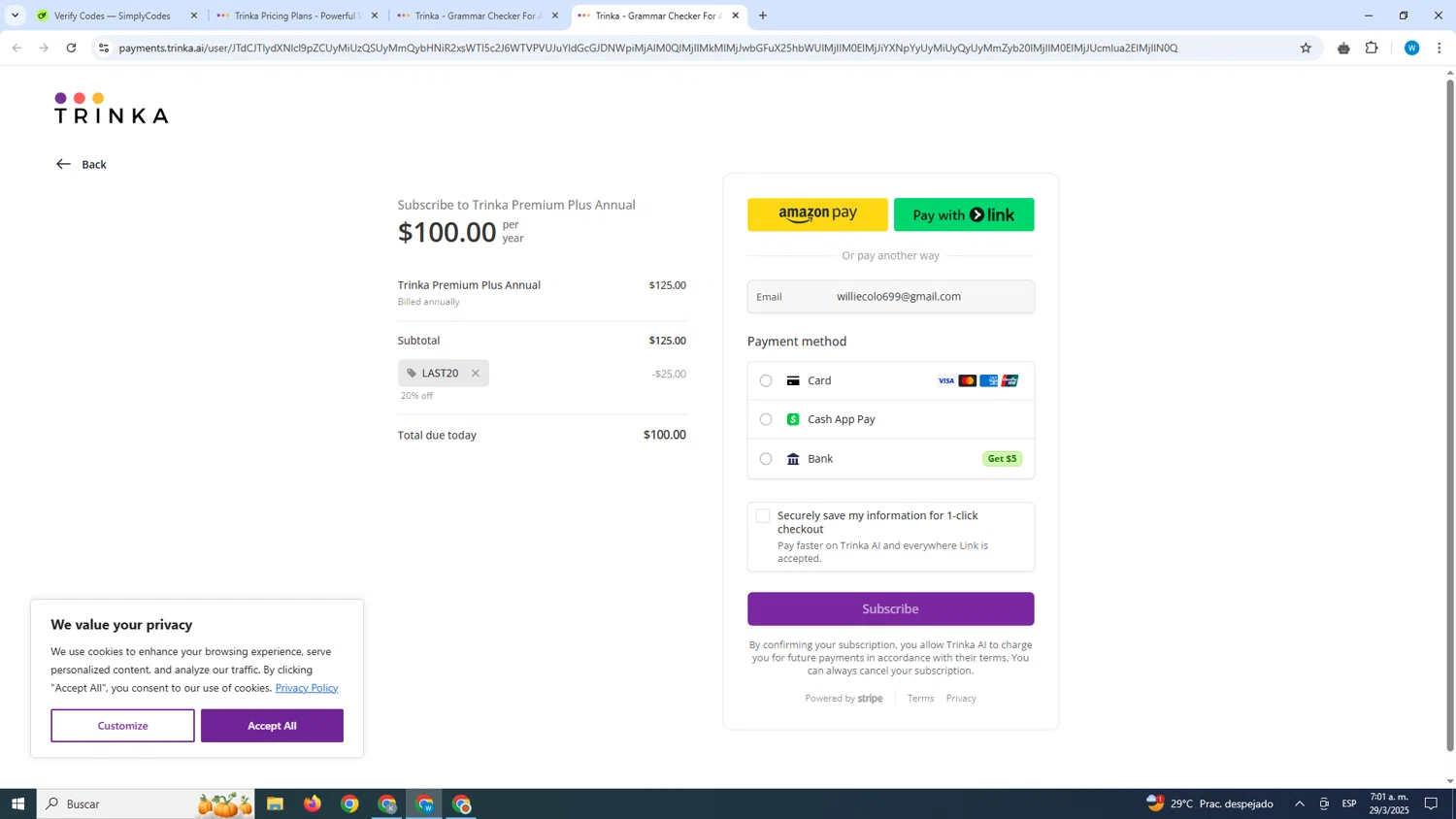Open Windows Start menu

(17, 803)
